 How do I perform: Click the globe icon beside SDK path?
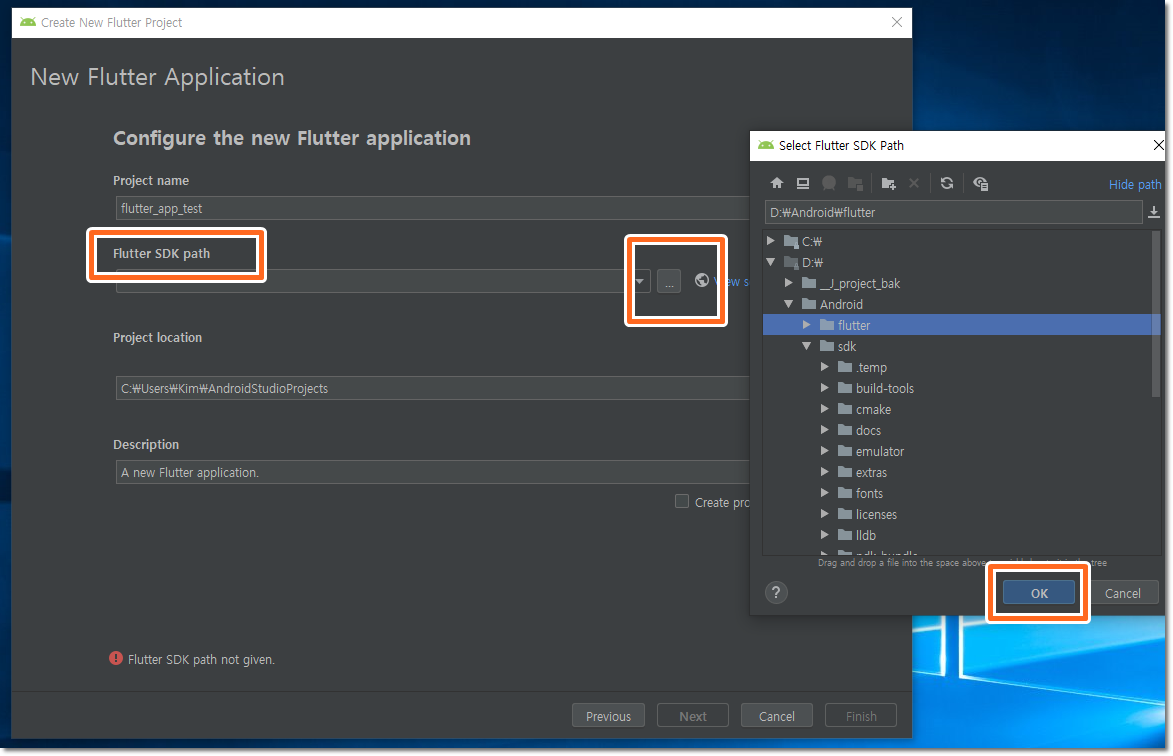[x=702, y=280]
